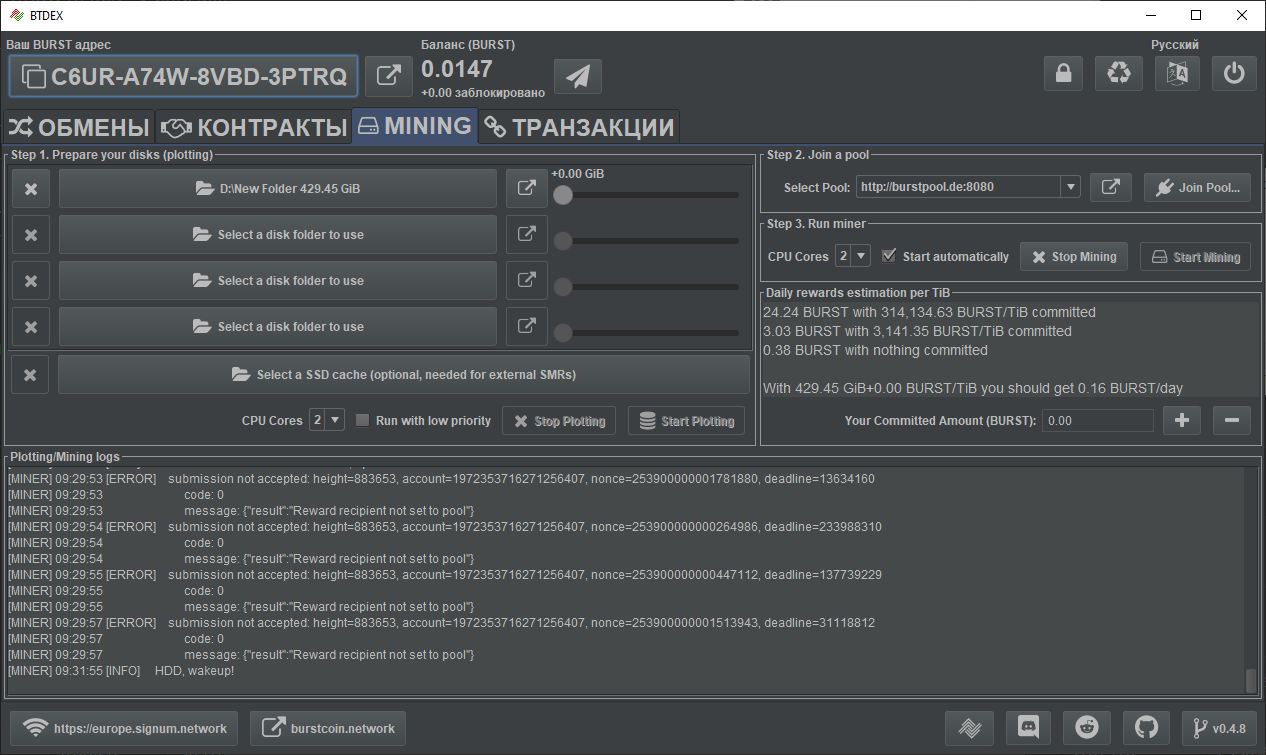The height and width of the screenshot is (755, 1266).
Task: Select a SSD cache folder
Action: click(404, 374)
